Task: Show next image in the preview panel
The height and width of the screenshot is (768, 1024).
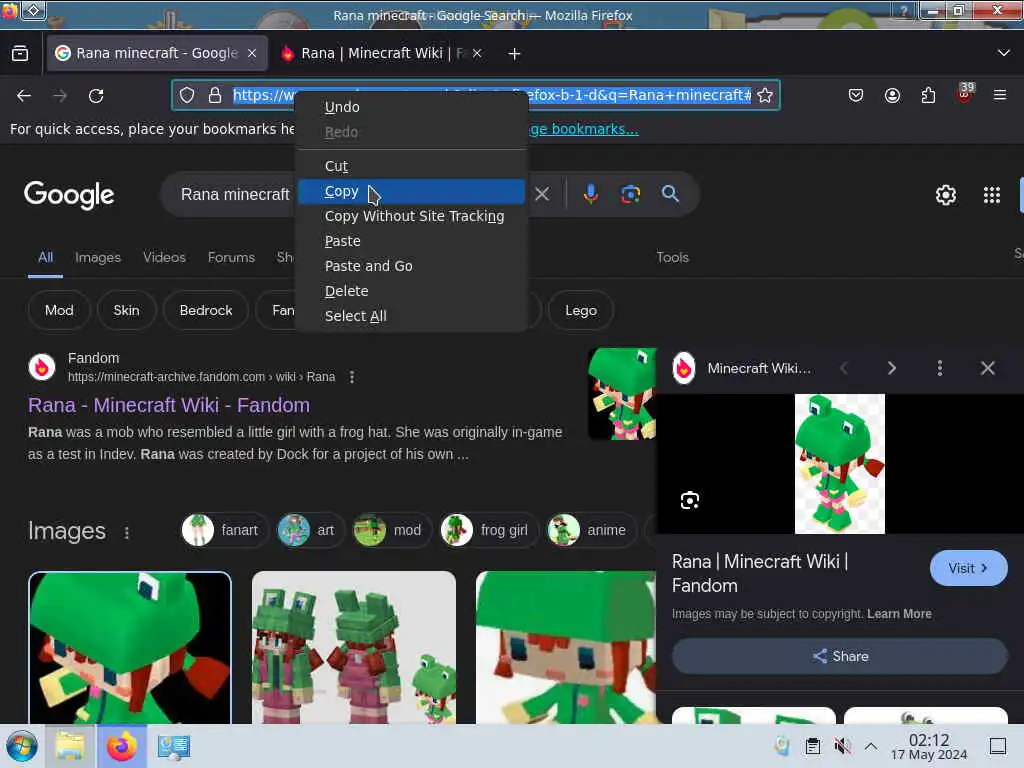Action: (891, 368)
